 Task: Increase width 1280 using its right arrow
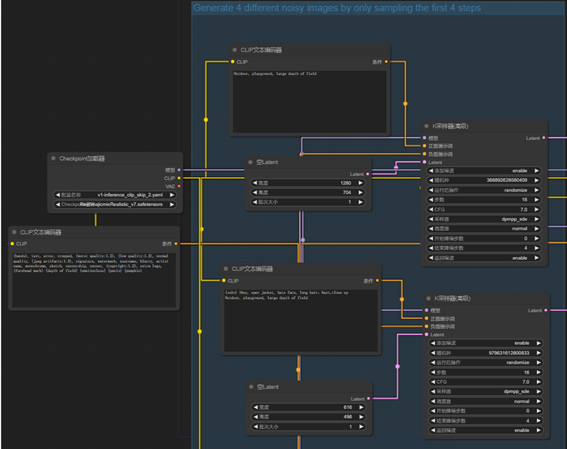(x=361, y=183)
